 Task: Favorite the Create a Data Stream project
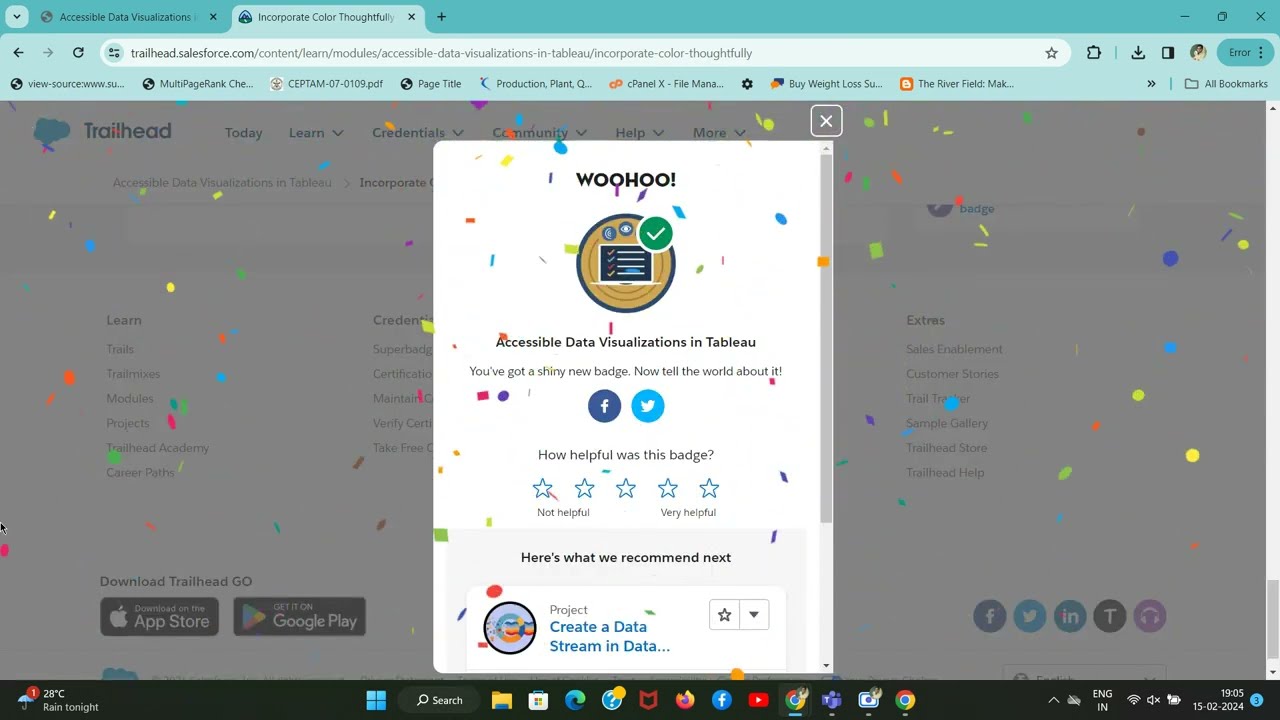[724, 615]
